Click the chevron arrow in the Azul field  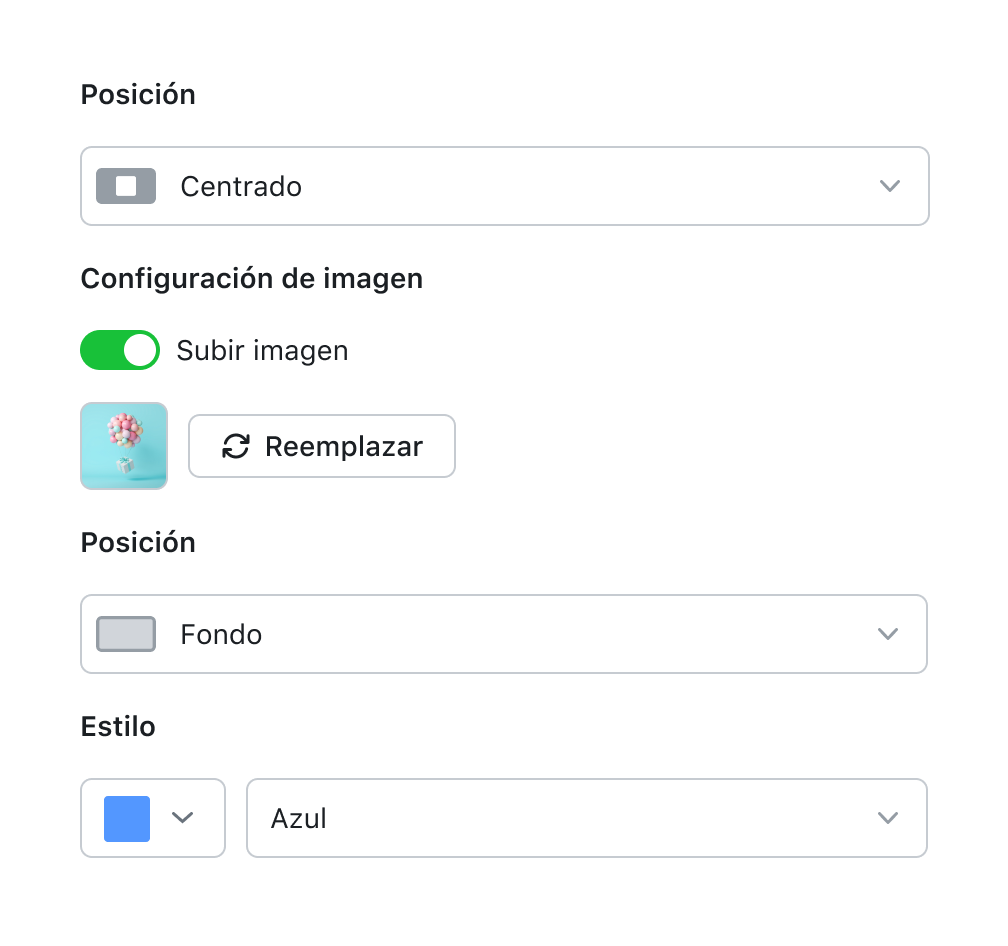coord(887,818)
